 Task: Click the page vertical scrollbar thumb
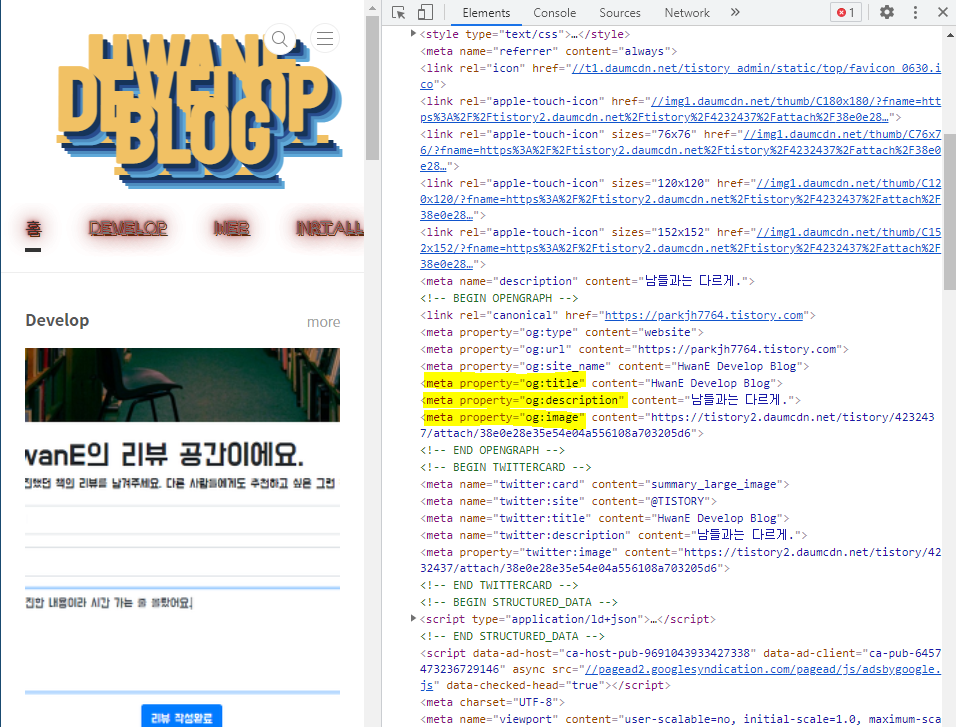372,88
